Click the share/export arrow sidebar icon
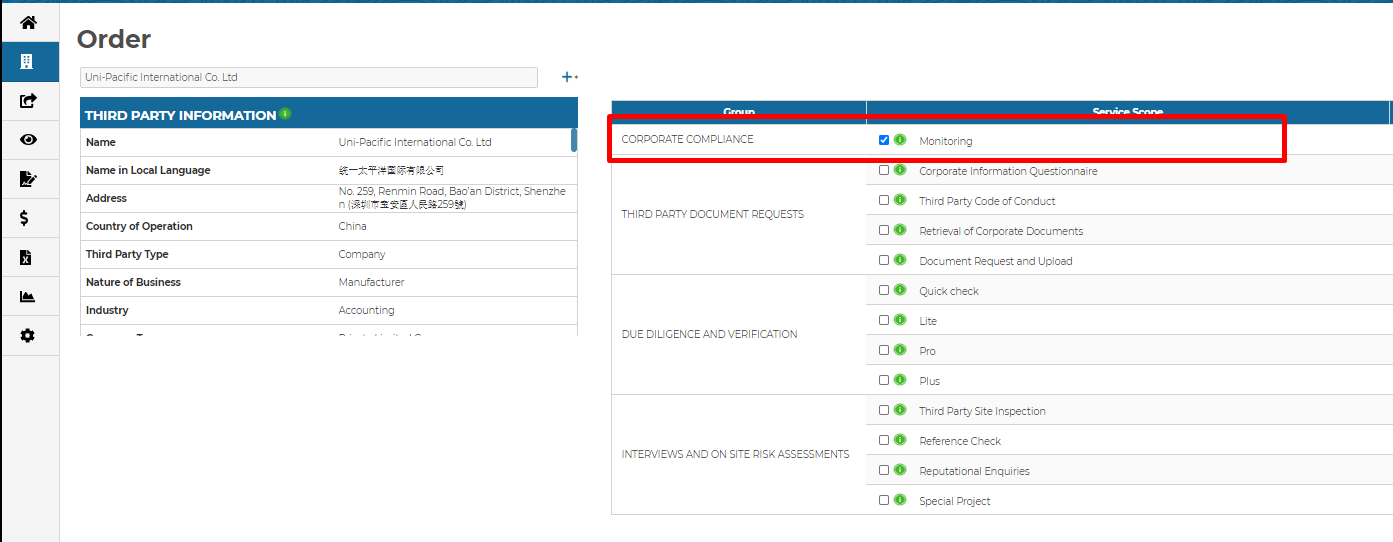This screenshot has width=1393, height=542. [x=28, y=100]
